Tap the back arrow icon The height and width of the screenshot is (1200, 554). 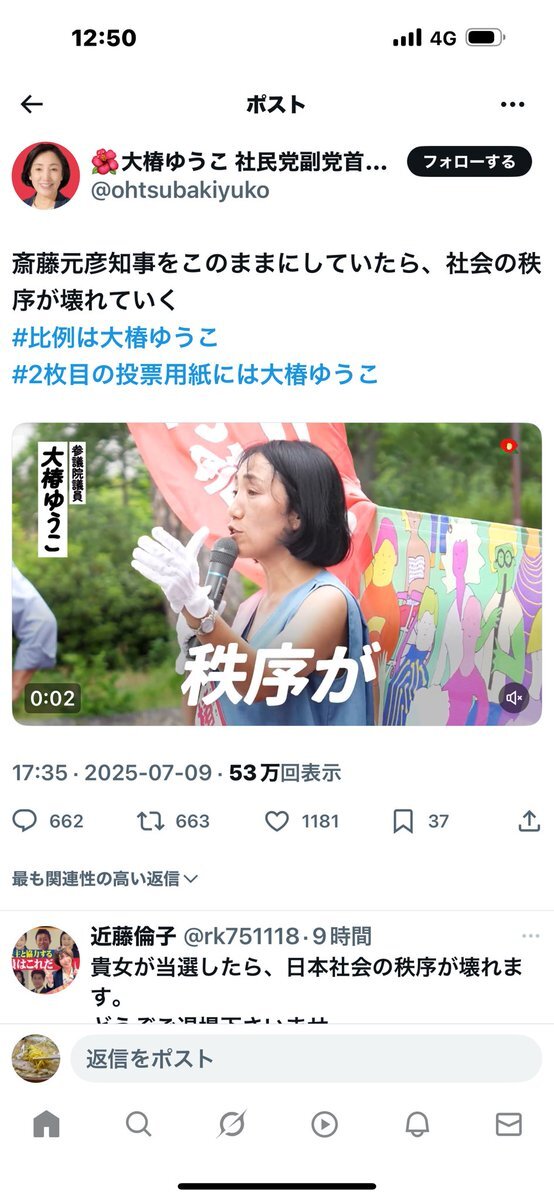(32, 104)
